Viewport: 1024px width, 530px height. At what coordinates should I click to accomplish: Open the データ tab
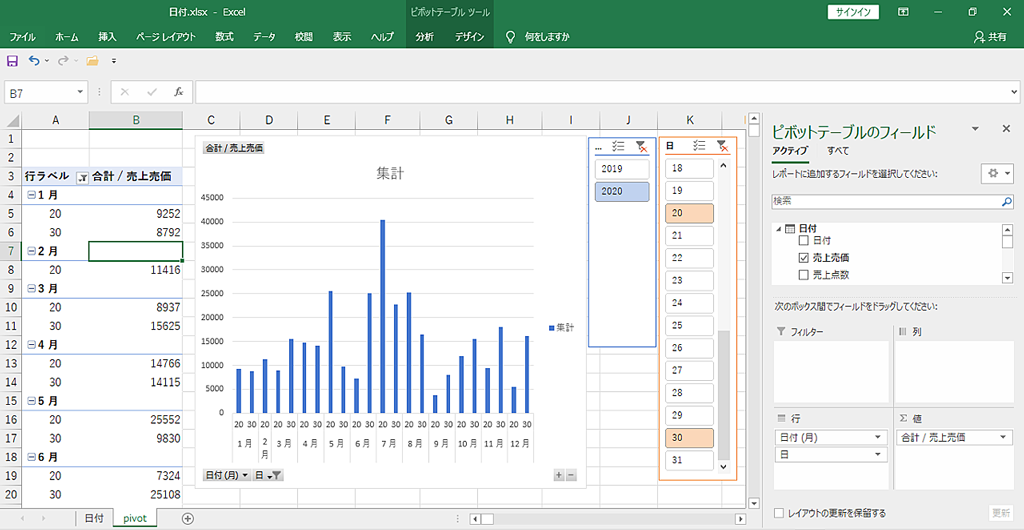(x=264, y=37)
